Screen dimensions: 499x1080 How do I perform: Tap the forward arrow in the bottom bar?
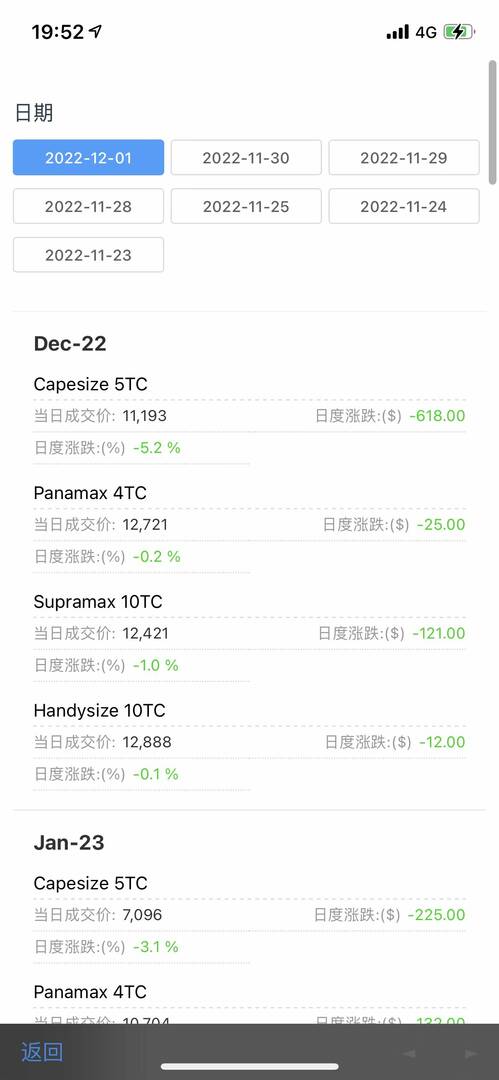pos(471,1054)
